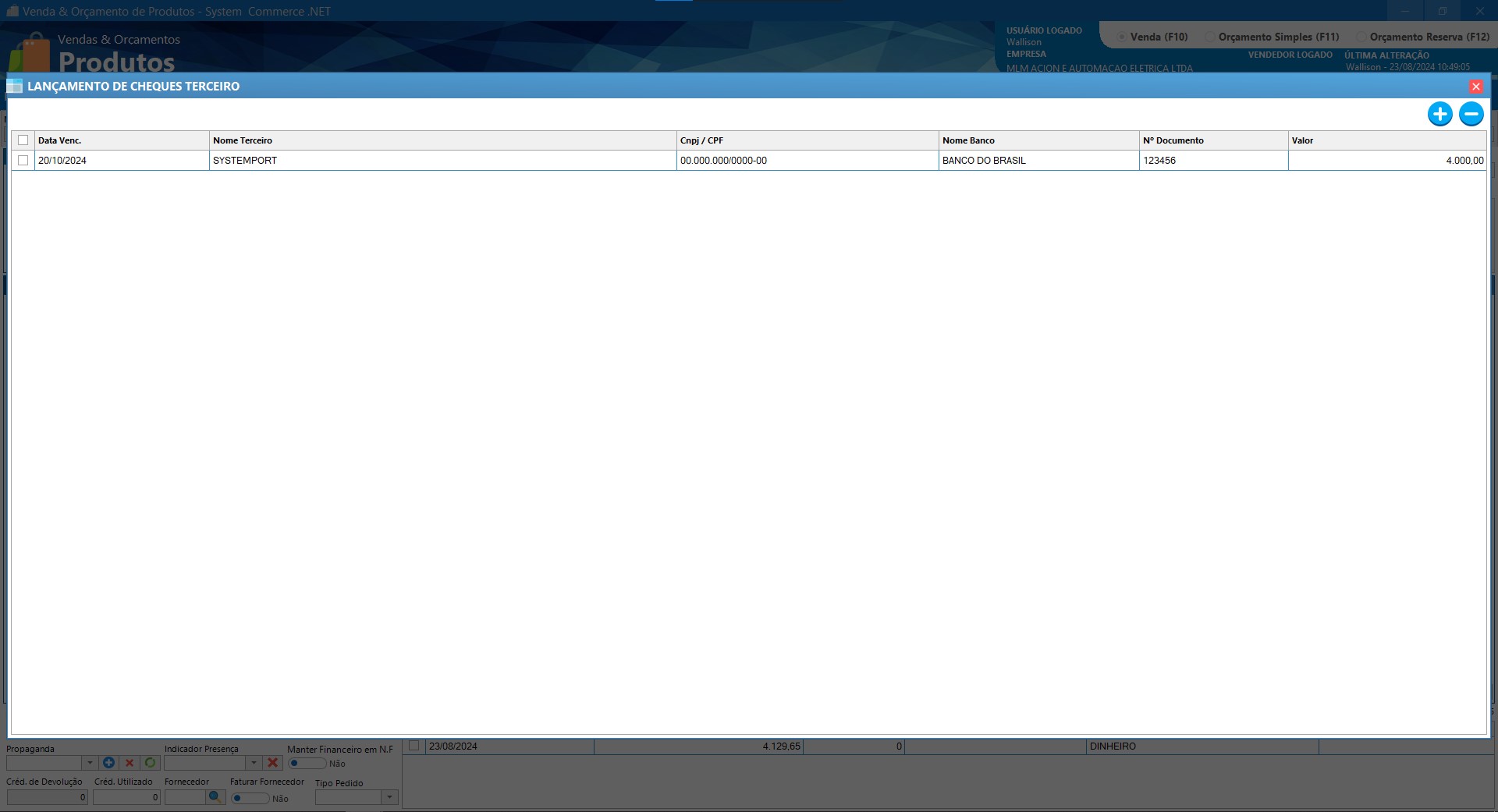Check the 20/10/2024 cheque row checkbox
The width and height of the screenshot is (1498, 812).
(23, 161)
